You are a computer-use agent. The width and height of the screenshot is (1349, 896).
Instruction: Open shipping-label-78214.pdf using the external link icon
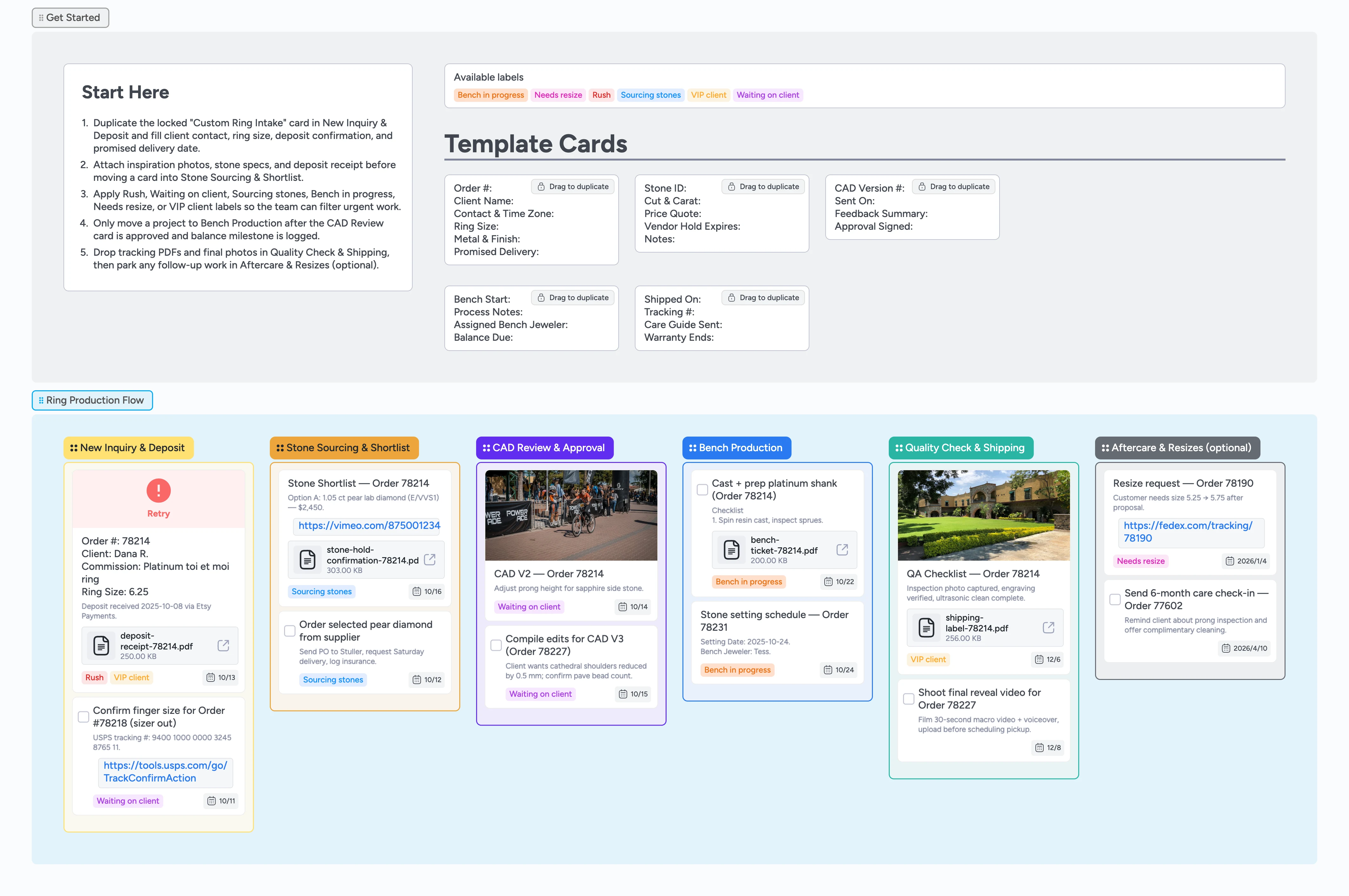[1048, 628]
